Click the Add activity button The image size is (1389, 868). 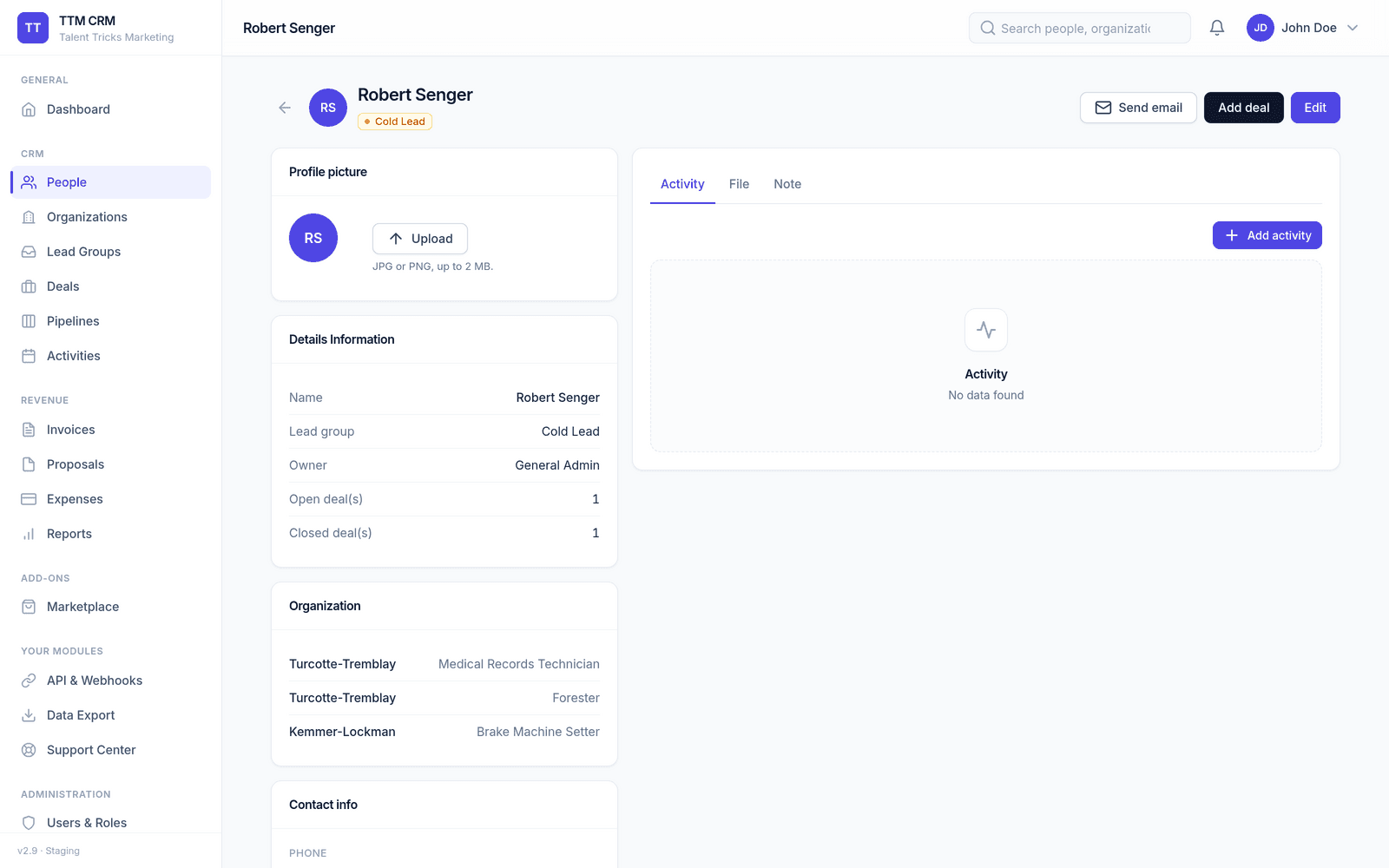[1267, 235]
